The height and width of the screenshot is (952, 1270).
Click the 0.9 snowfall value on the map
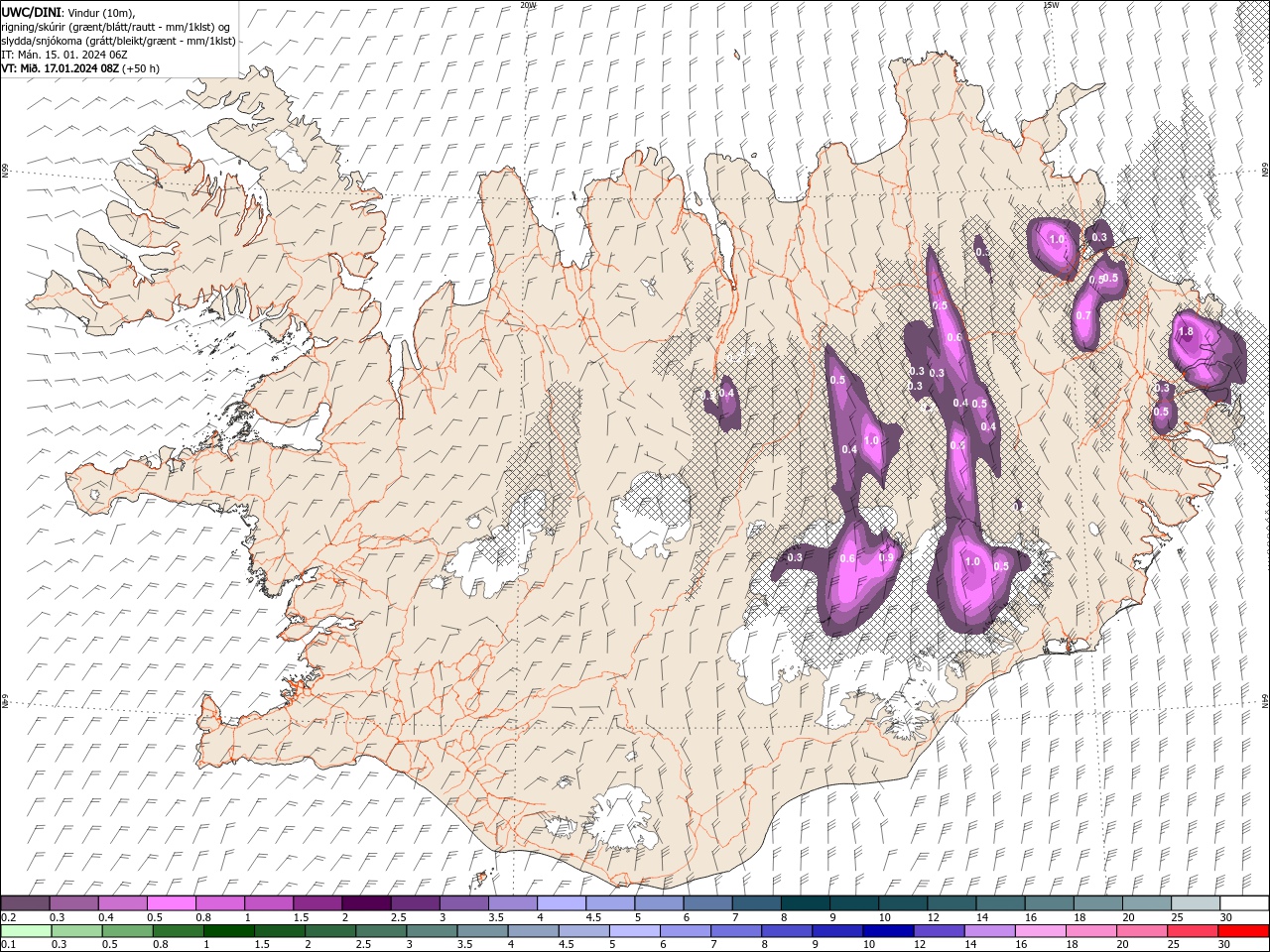click(x=886, y=557)
